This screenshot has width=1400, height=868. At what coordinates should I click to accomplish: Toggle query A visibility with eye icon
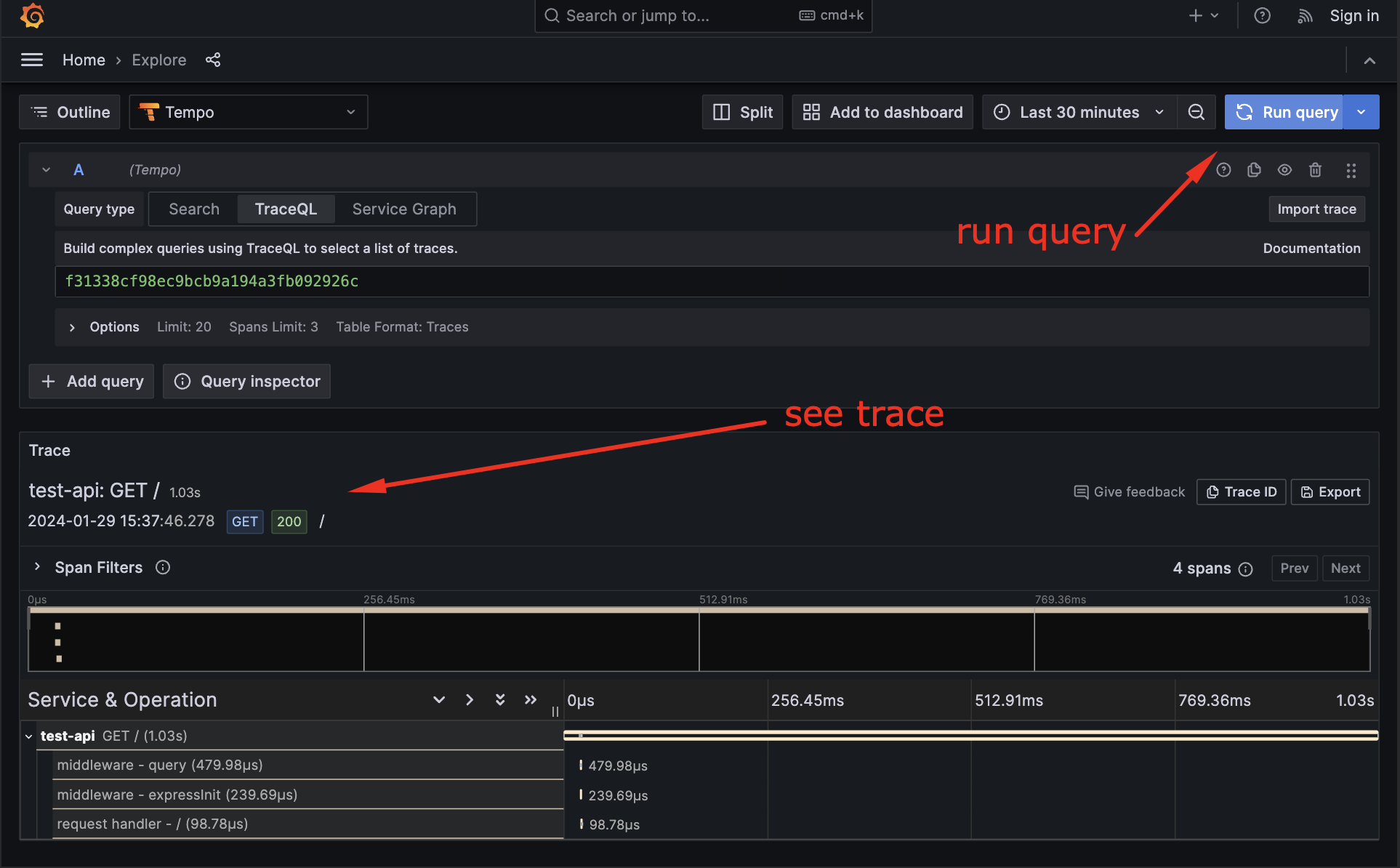(1284, 169)
